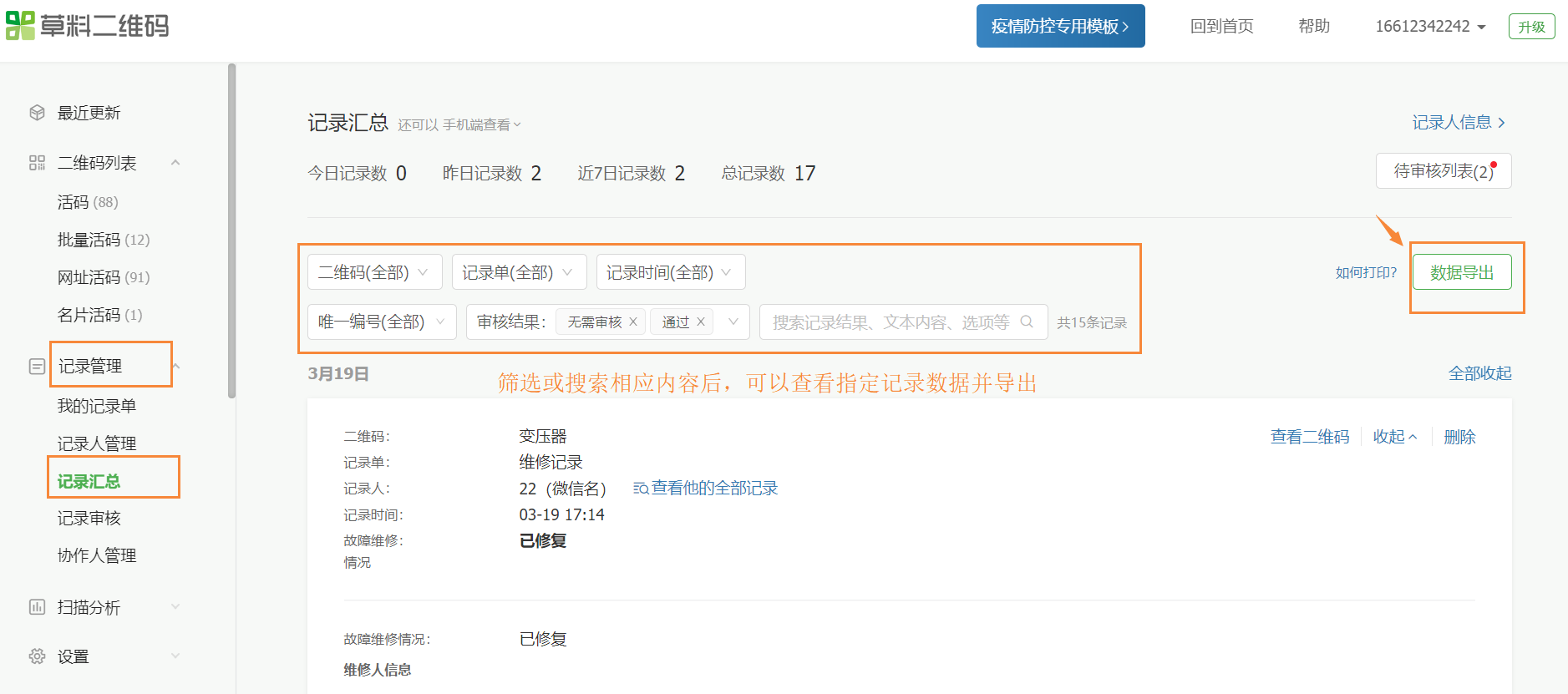1568x694 pixels.
Task: Click the 今日记录数 0 statistic
Action: [357, 173]
